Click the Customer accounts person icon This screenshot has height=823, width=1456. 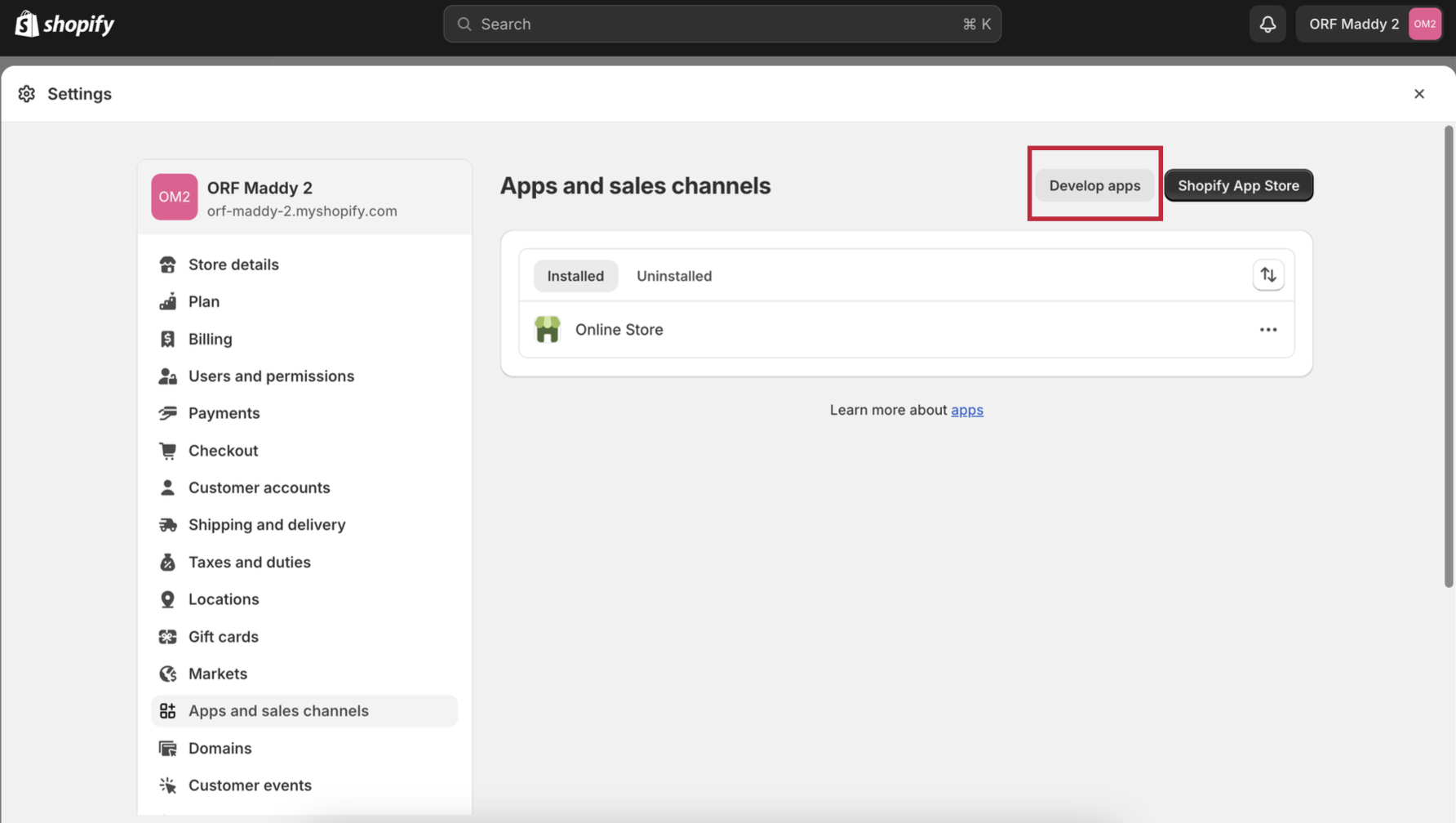(x=167, y=487)
